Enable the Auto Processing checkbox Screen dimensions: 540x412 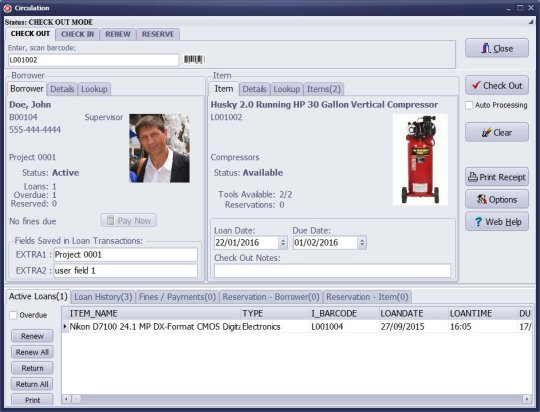469,105
